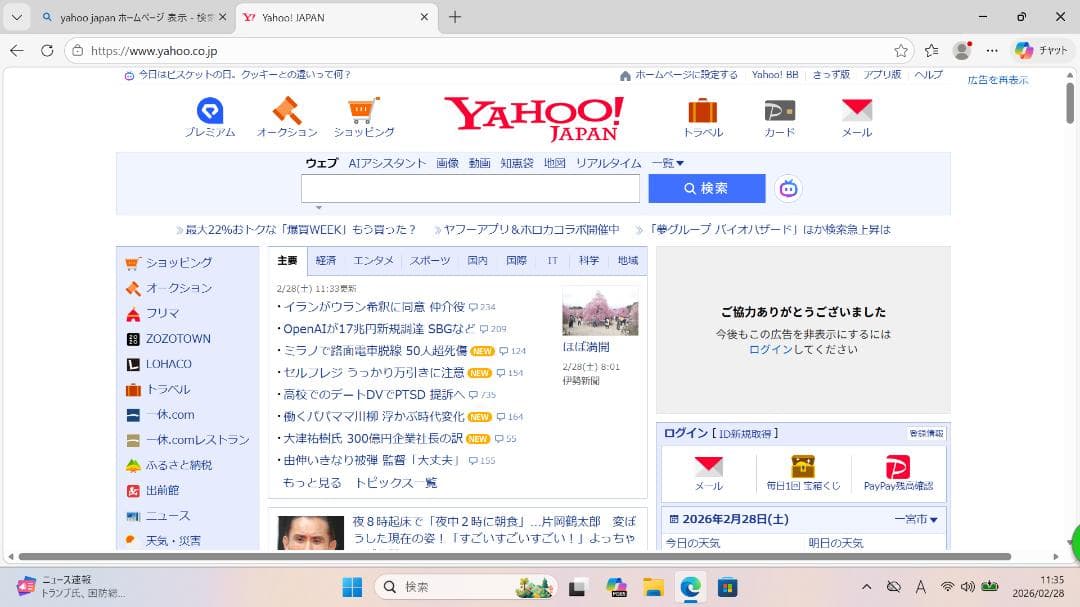Screen dimensions: 1080x607
Task: Click the horizontal scrollbar at page bottom
Action: pos(515,556)
